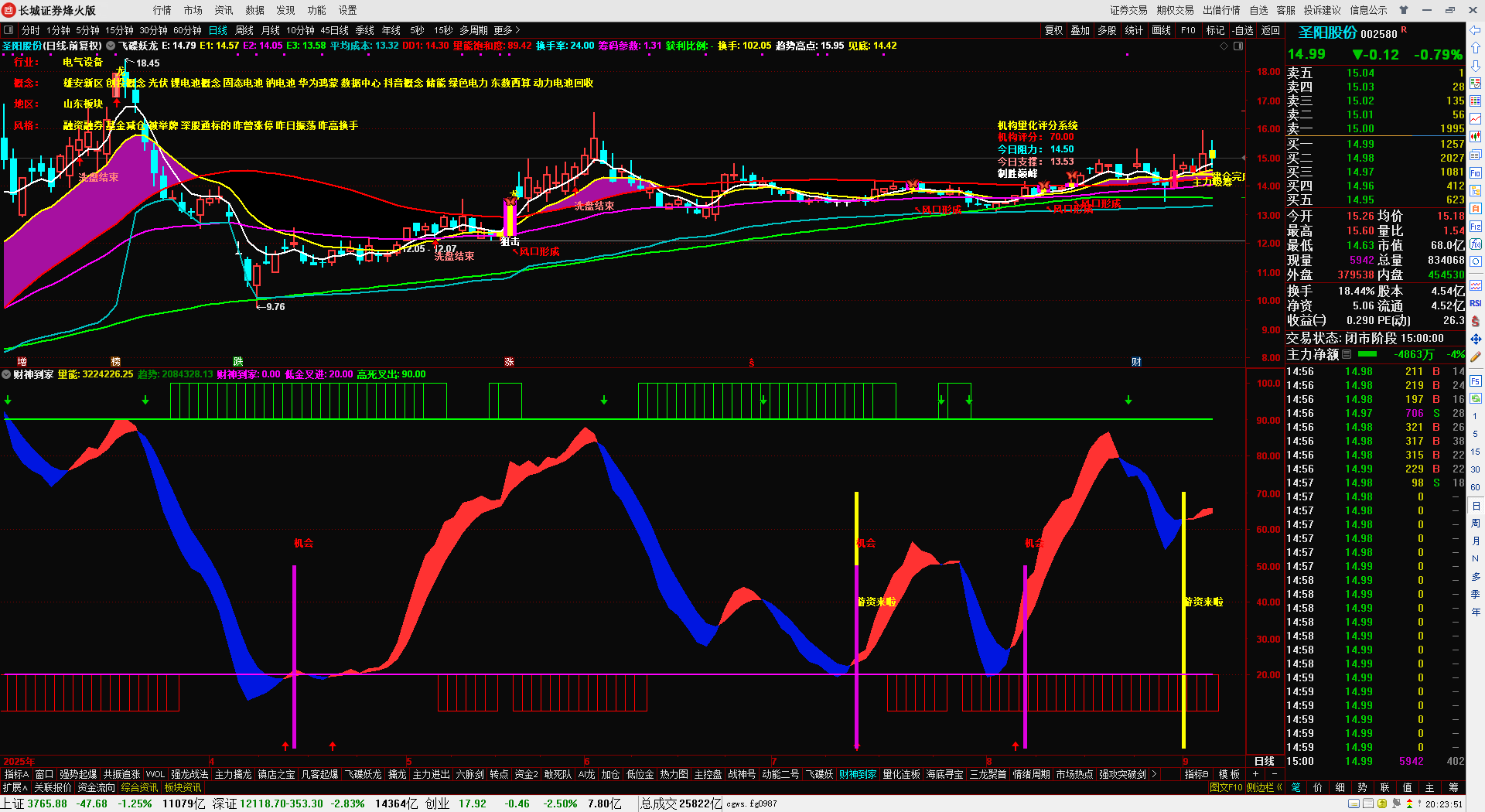Click the plus zoom-in button near 日线
The image size is (1485, 812).
click(1255, 774)
